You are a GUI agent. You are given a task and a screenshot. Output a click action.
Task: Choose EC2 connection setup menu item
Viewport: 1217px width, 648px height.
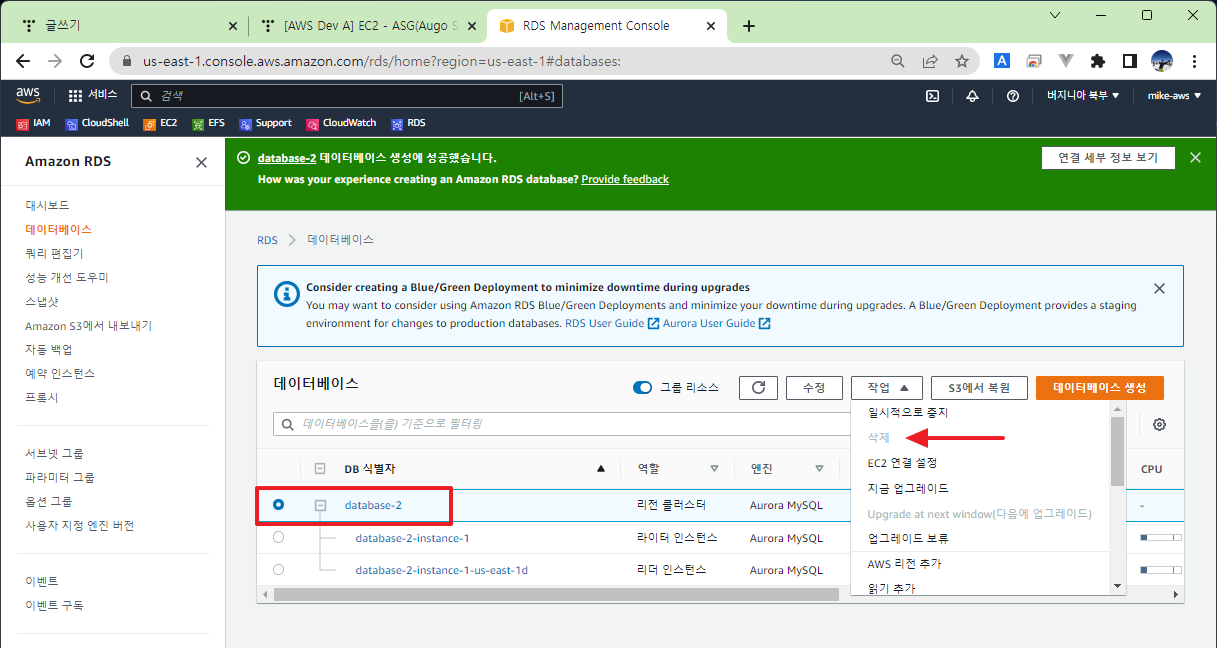coord(902,463)
